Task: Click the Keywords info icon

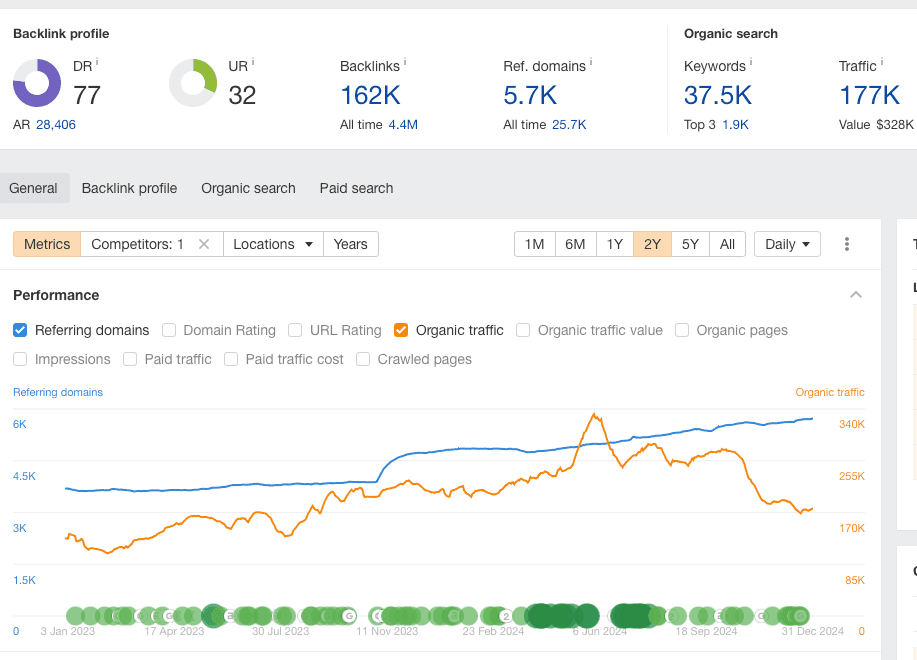Action: pos(751,62)
